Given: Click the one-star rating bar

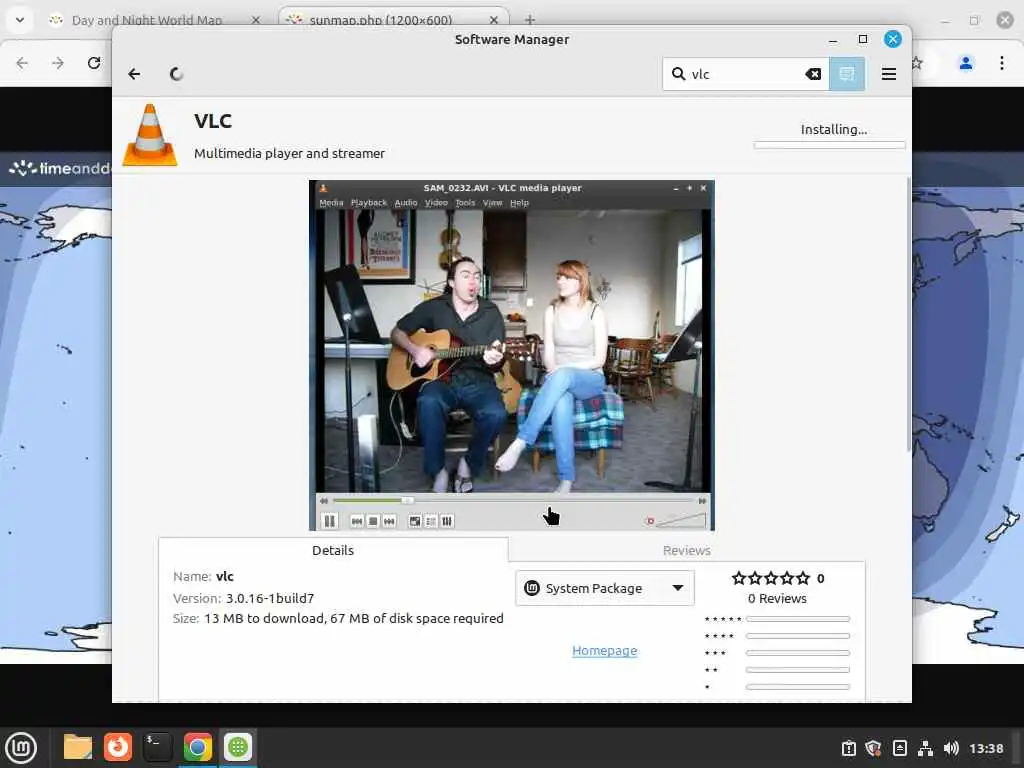Looking at the screenshot, I should click(x=797, y=686).
